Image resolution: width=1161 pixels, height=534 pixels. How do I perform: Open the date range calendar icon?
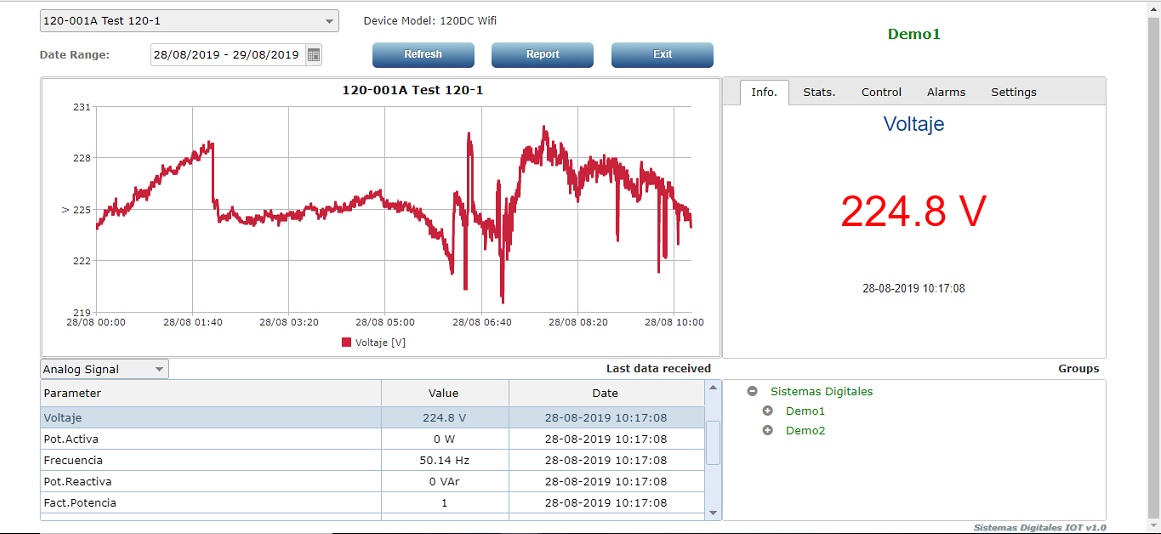(314, 55)
